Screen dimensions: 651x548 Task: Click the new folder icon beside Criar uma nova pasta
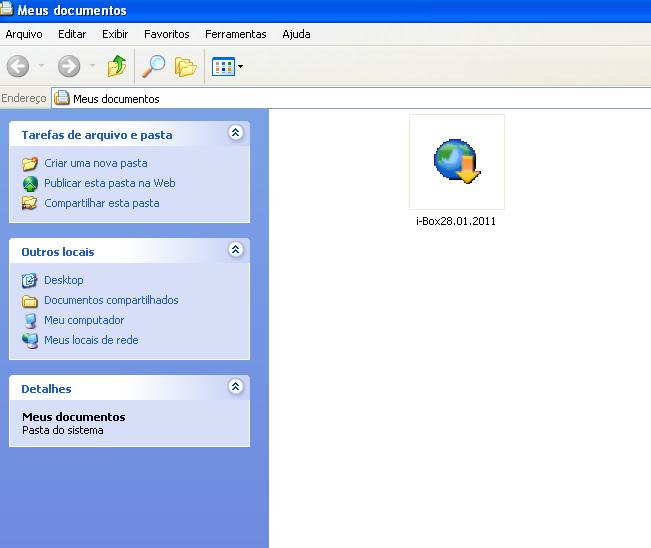30,164
